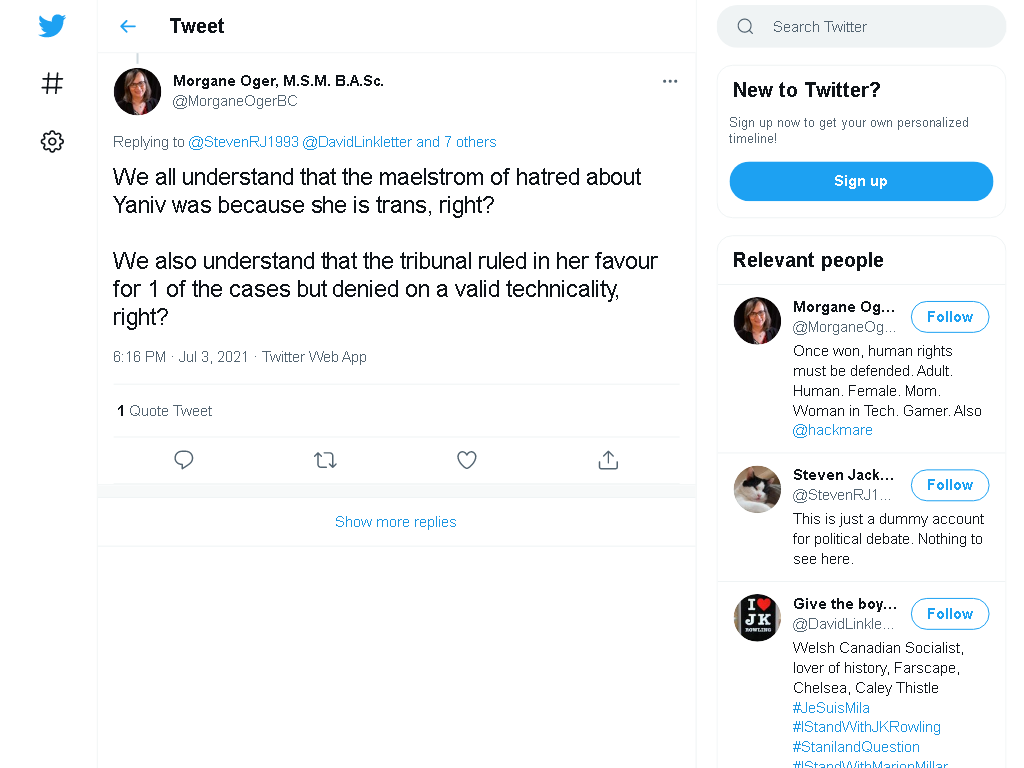Like the tweet with heart icon
Image resolution: width=1024 pixels, height=768 pixels.
pos(466,460)
